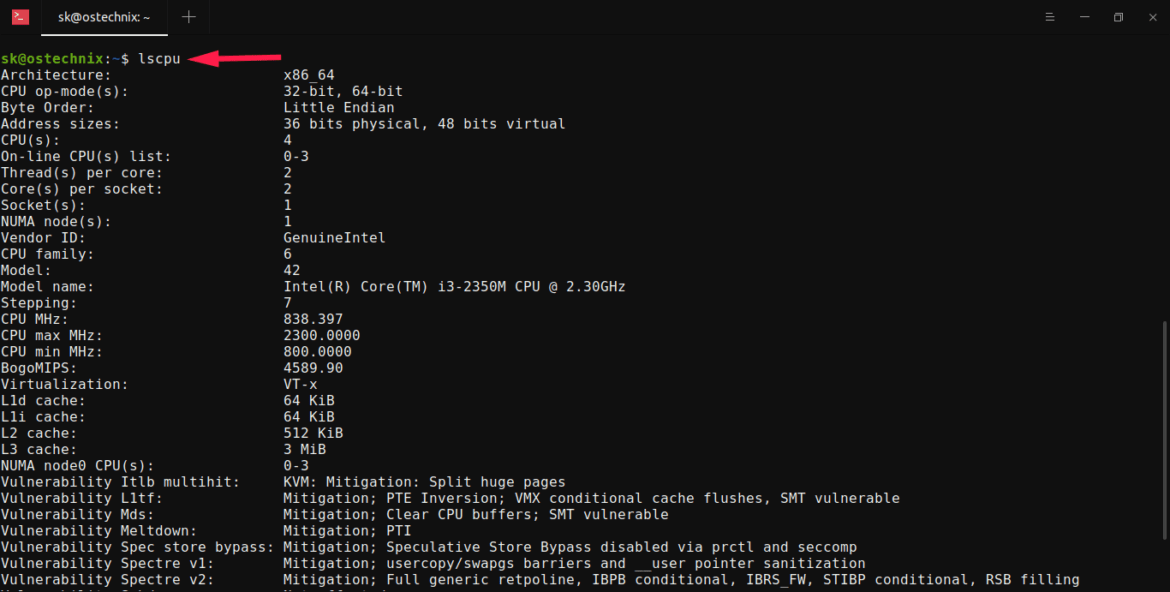
Task: Click inside the terminal output area
Action: tap(600, 300)
